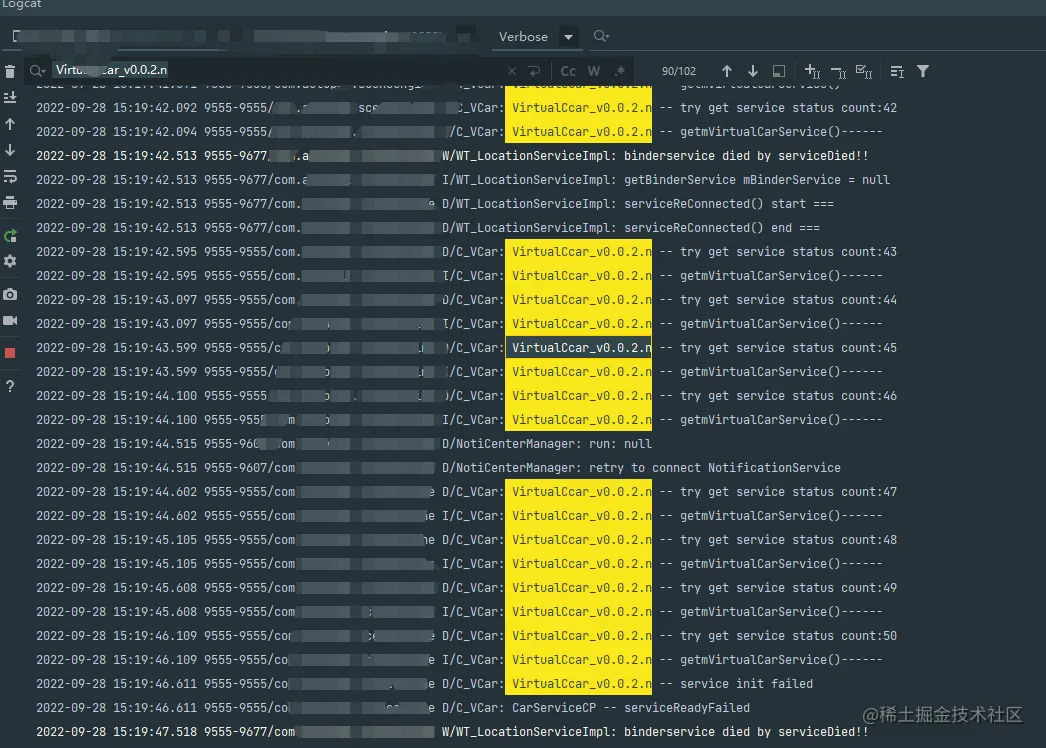
Task: Go to next occurrence with the down arrow
Action: (x=753, y=71)
